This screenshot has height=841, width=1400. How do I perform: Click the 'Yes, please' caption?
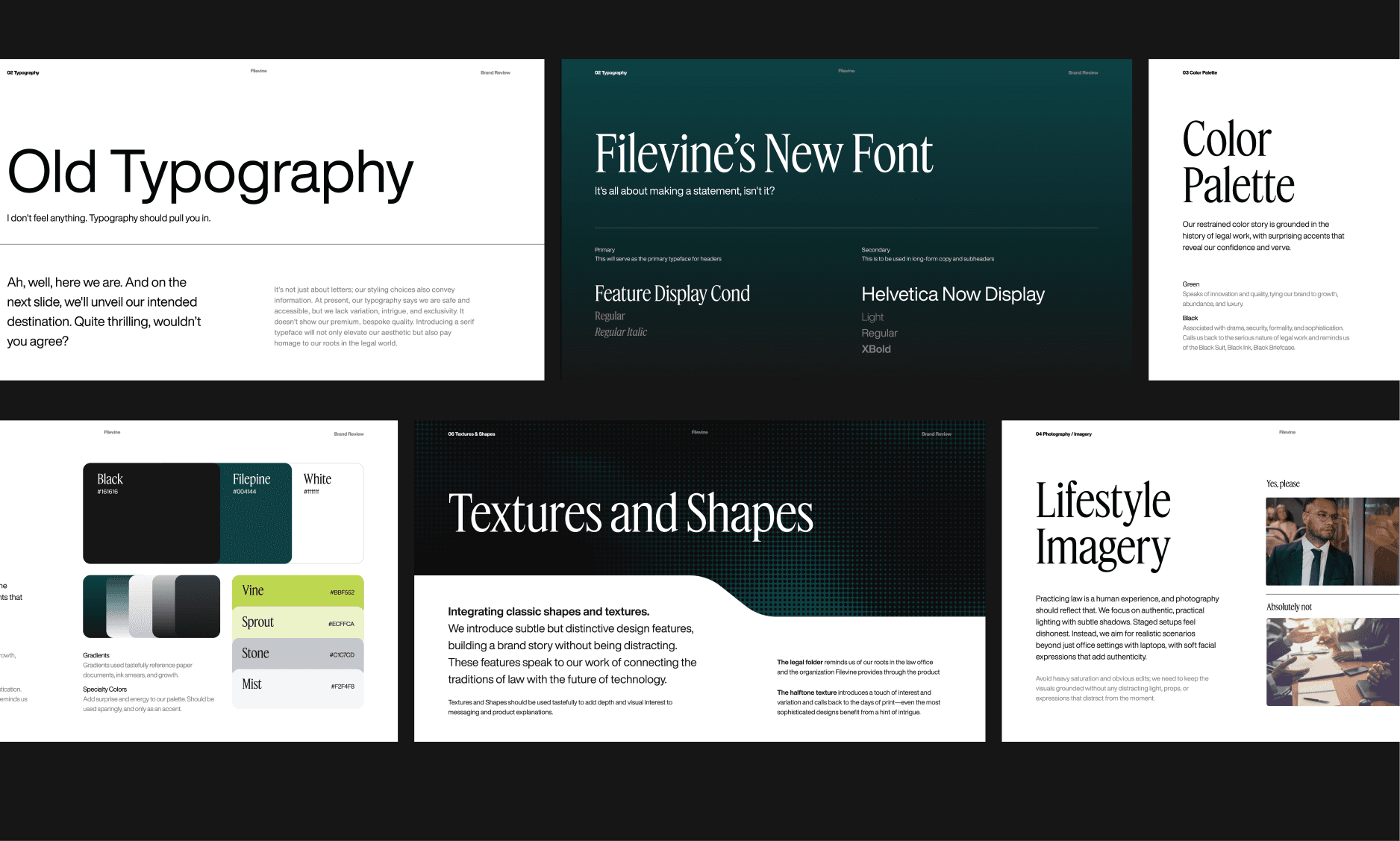(x=1283, y=484)
